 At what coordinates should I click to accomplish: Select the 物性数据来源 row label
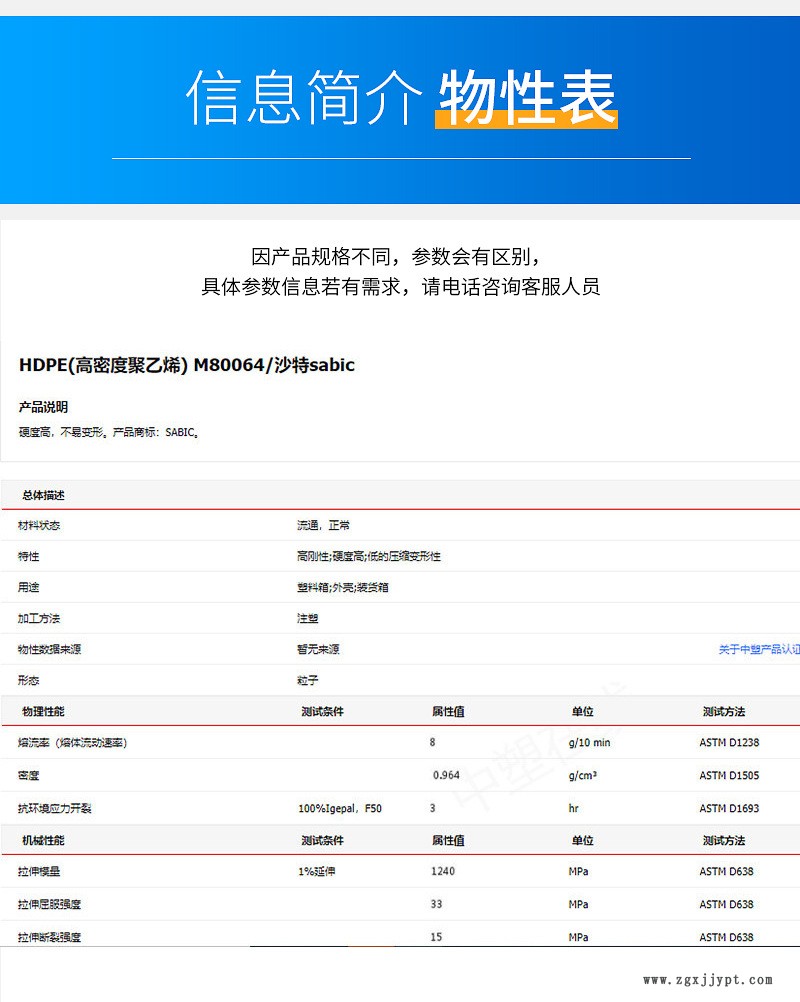point(50,649)
